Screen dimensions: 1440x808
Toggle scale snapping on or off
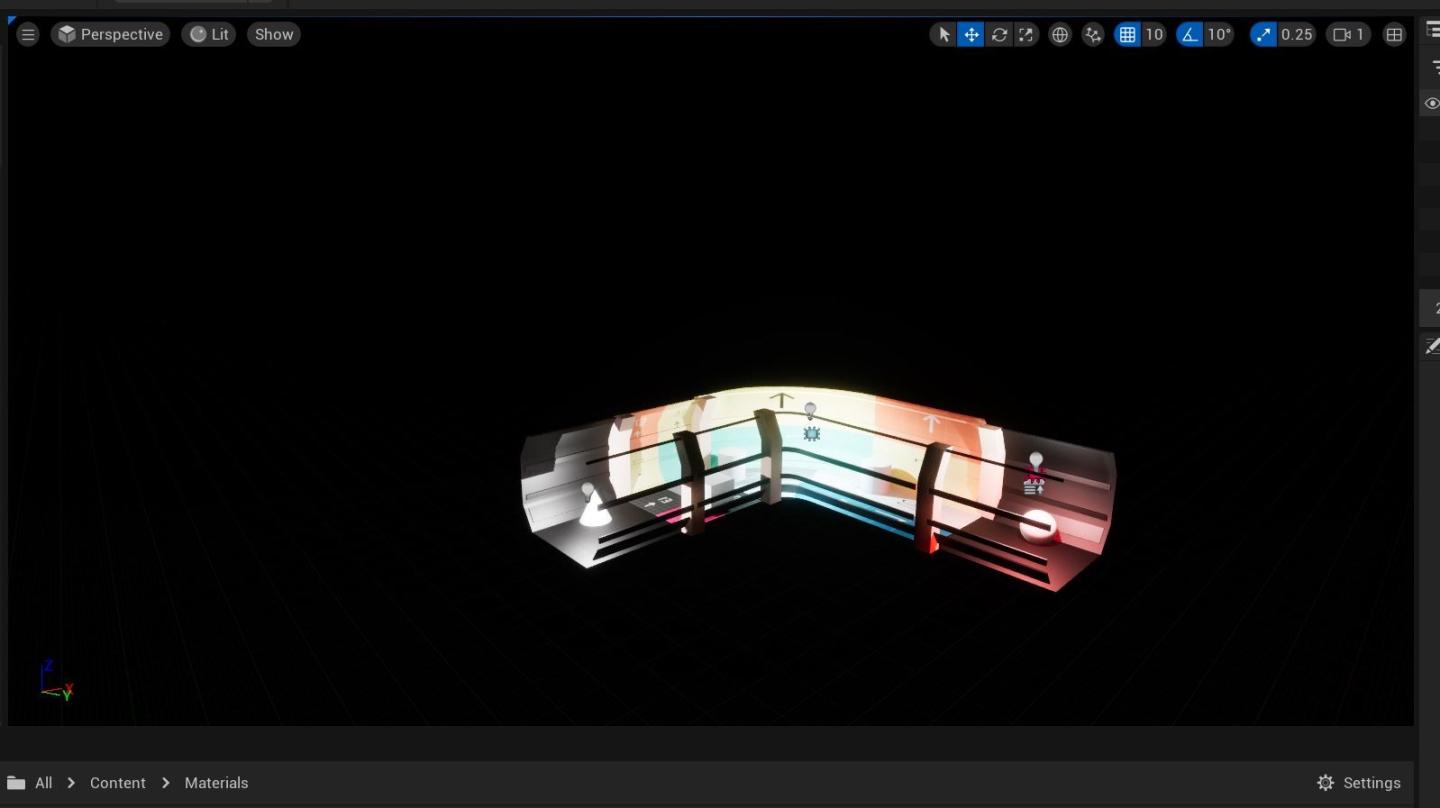(x=1263, y=35)
